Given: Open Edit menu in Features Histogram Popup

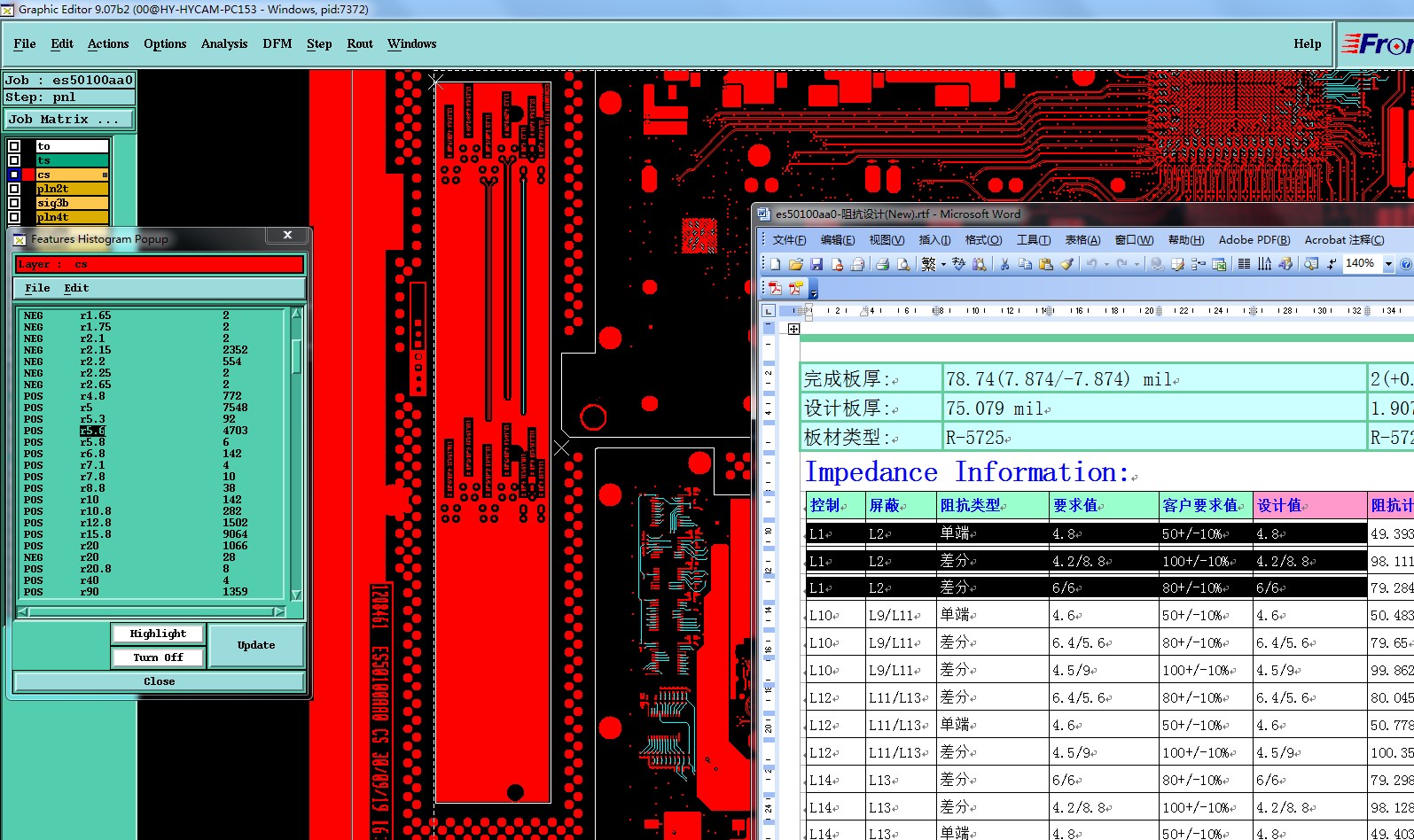Looking at the screenshot, I should (x=76, y=288).
